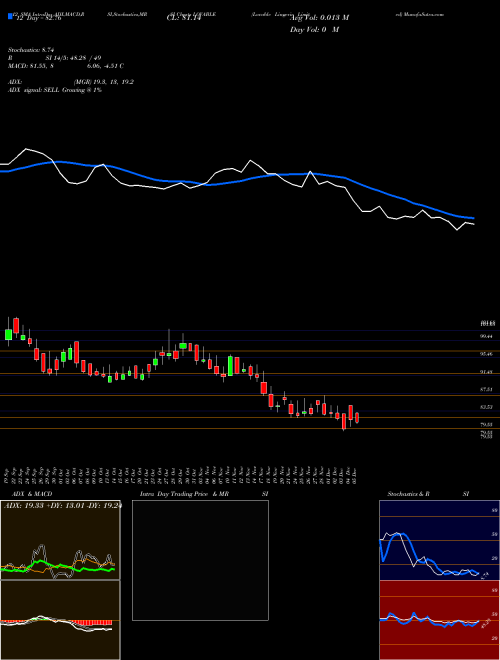Click the ADX (MGR) values line

(71, 82)
